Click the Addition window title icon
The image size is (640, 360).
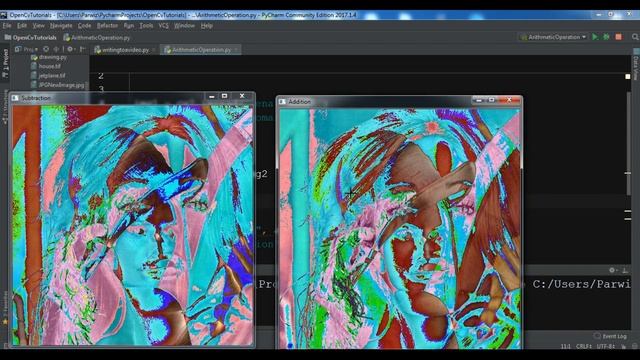(x=282, y=102)
